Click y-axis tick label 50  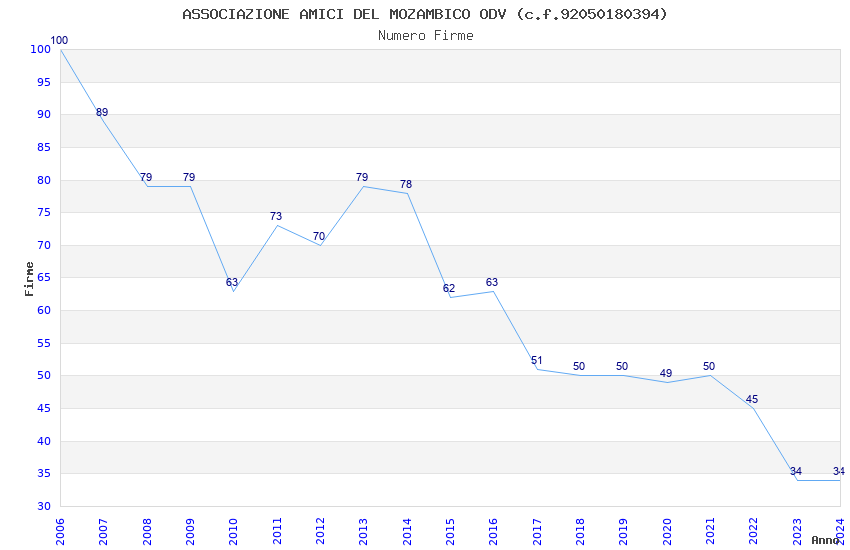pos(44,376)
